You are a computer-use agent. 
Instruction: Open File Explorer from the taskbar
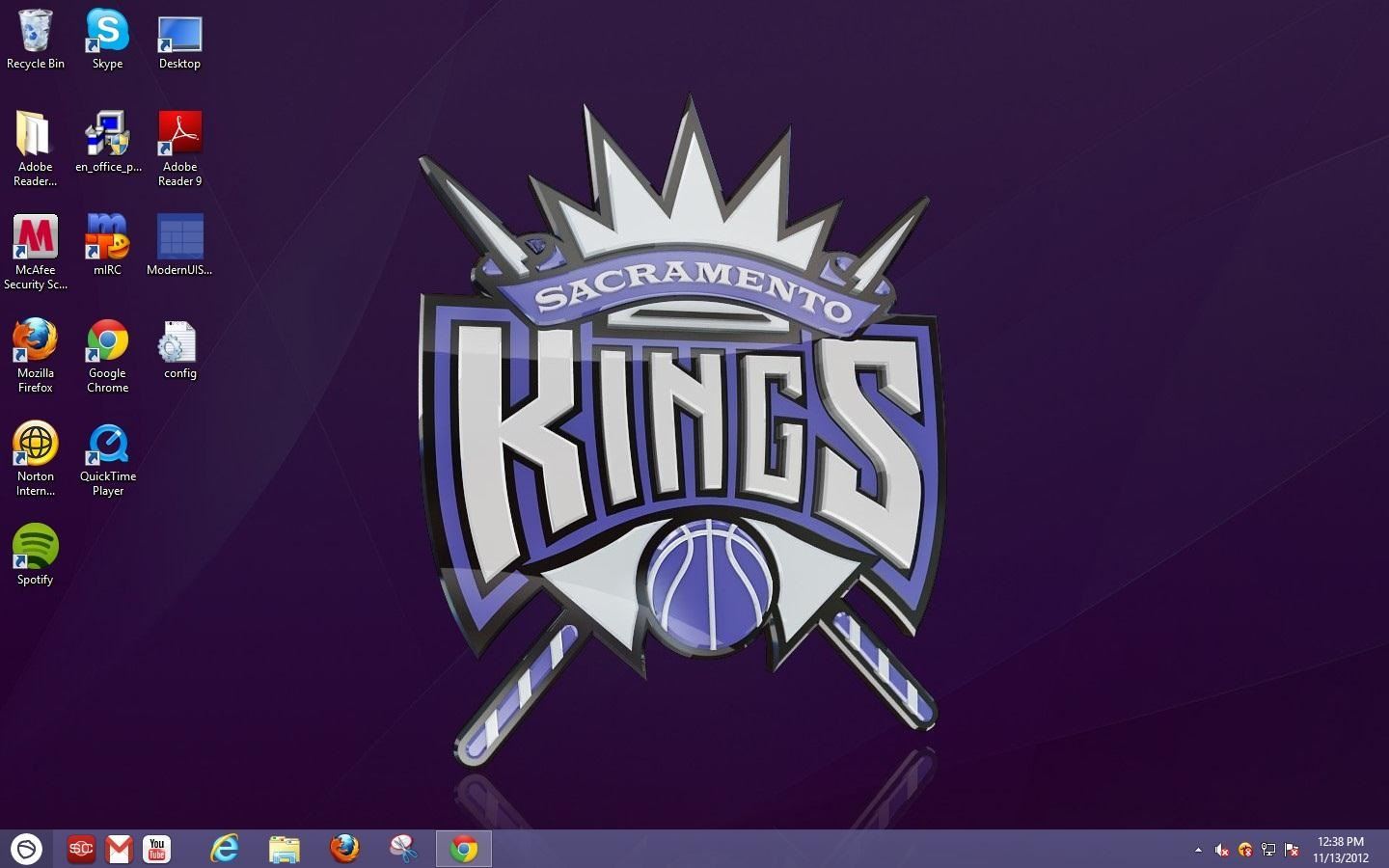coord(284,849)
